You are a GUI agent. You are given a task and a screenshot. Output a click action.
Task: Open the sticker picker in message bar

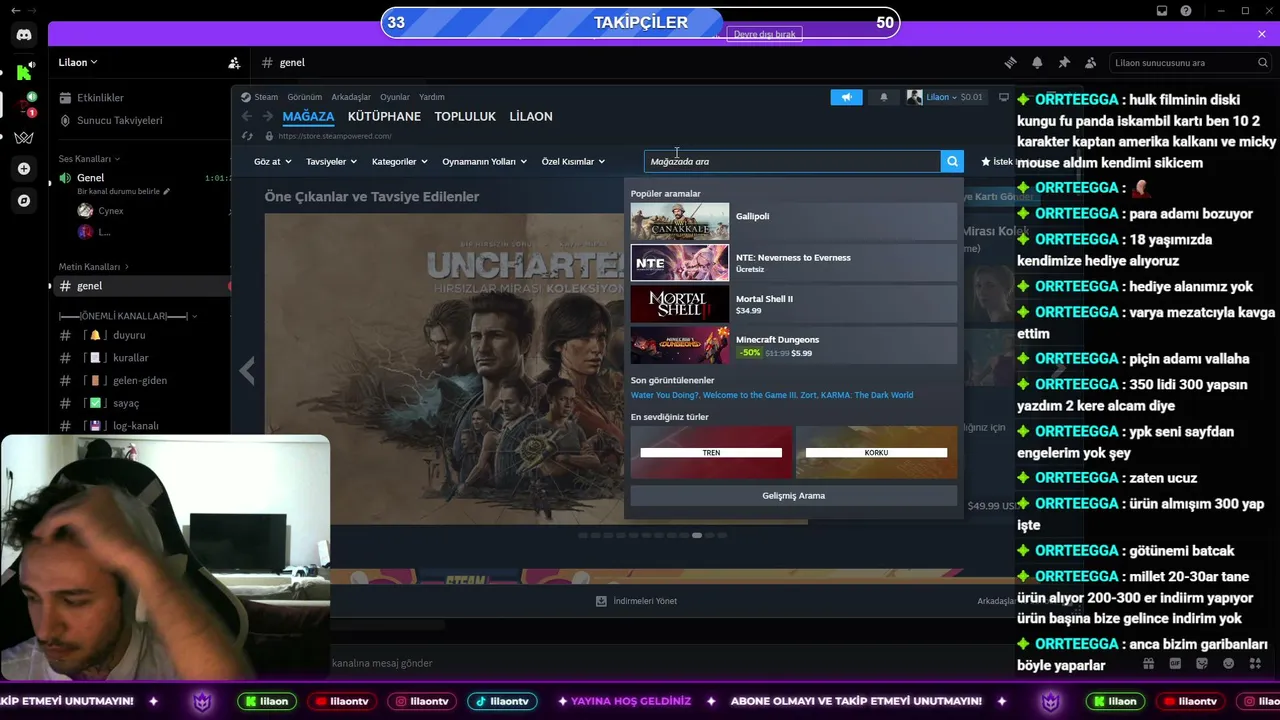point(1202,663)
